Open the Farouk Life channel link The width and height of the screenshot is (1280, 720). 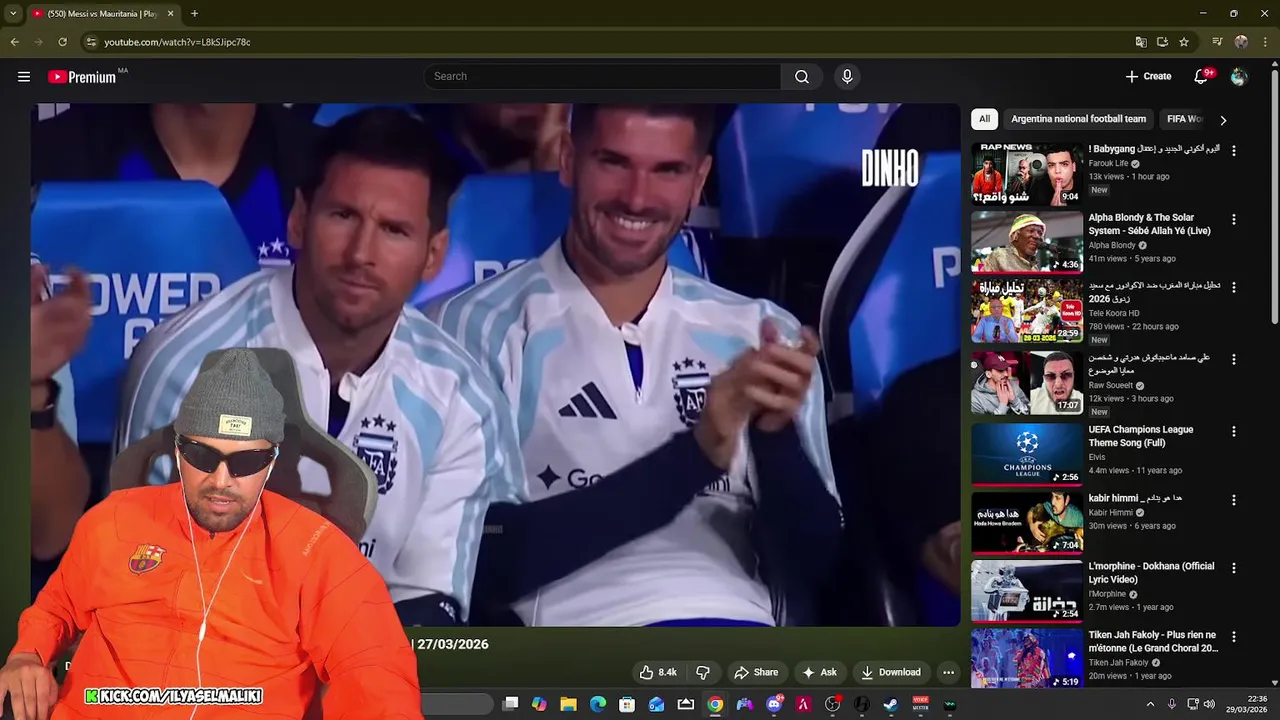point(1108,163)
